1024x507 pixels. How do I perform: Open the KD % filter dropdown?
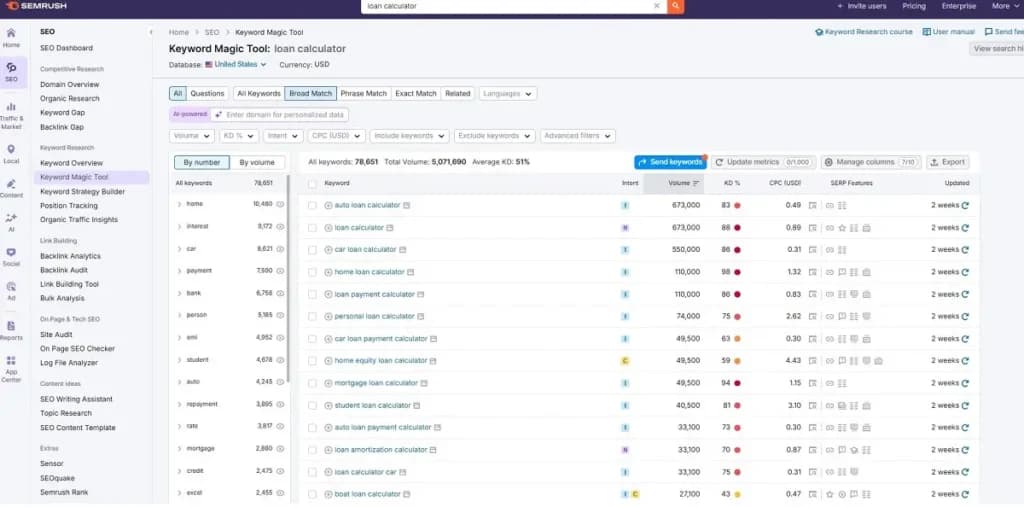238,136
